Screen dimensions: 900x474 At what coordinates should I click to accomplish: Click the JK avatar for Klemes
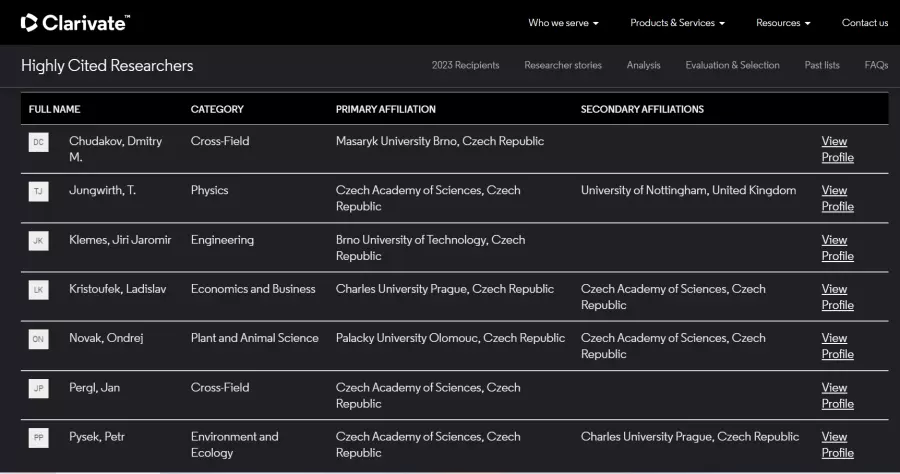[x=38, y=240]
